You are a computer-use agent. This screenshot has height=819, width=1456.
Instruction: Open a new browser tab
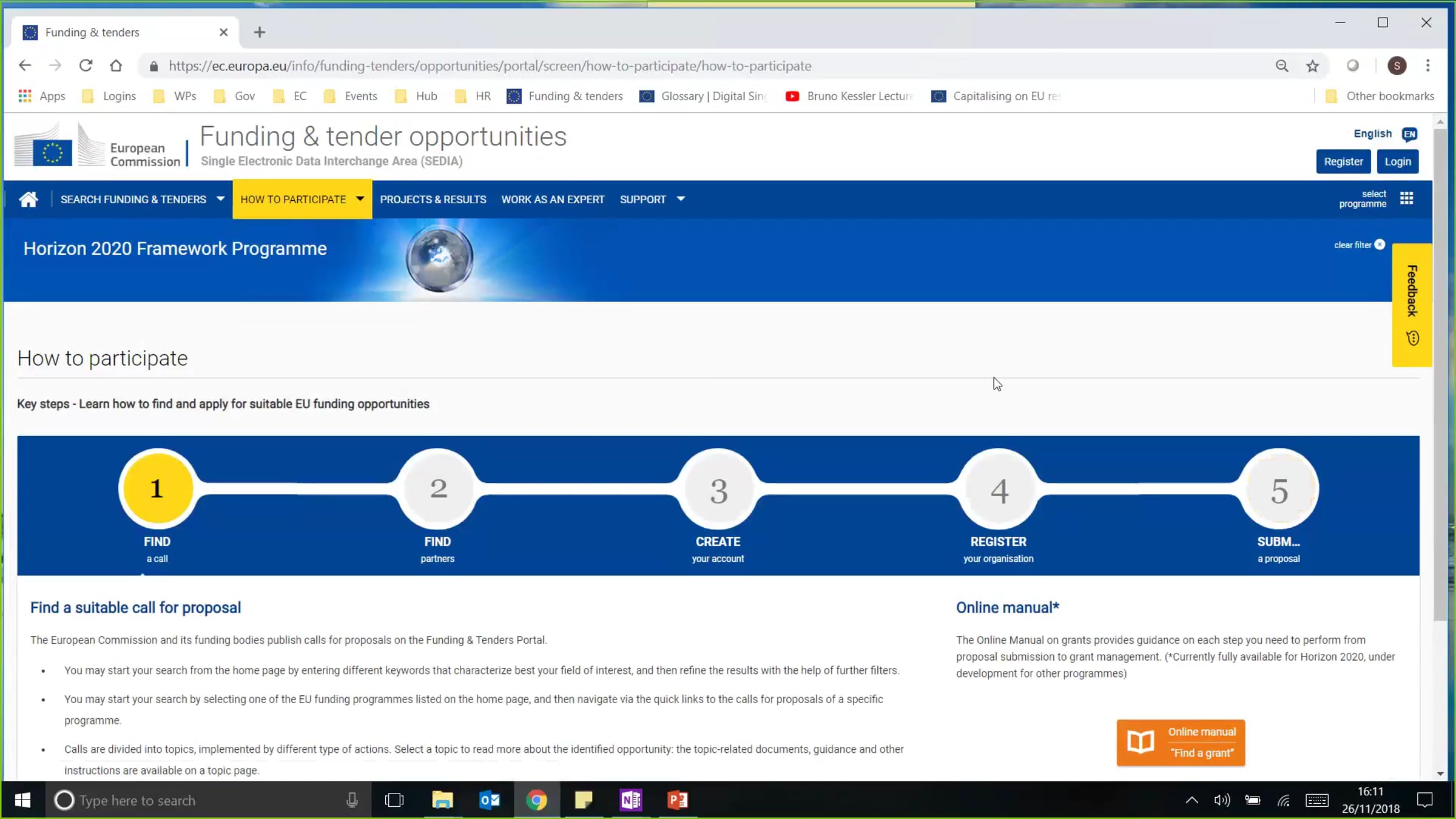point(260,32)
